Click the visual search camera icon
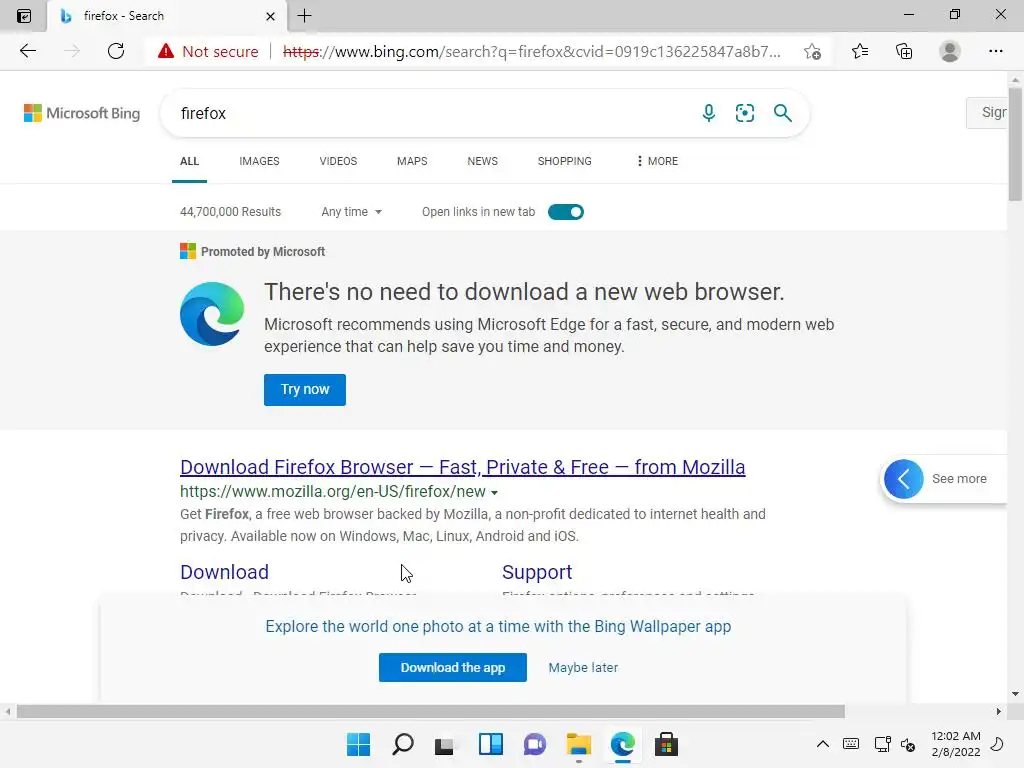 pos(744,113)
